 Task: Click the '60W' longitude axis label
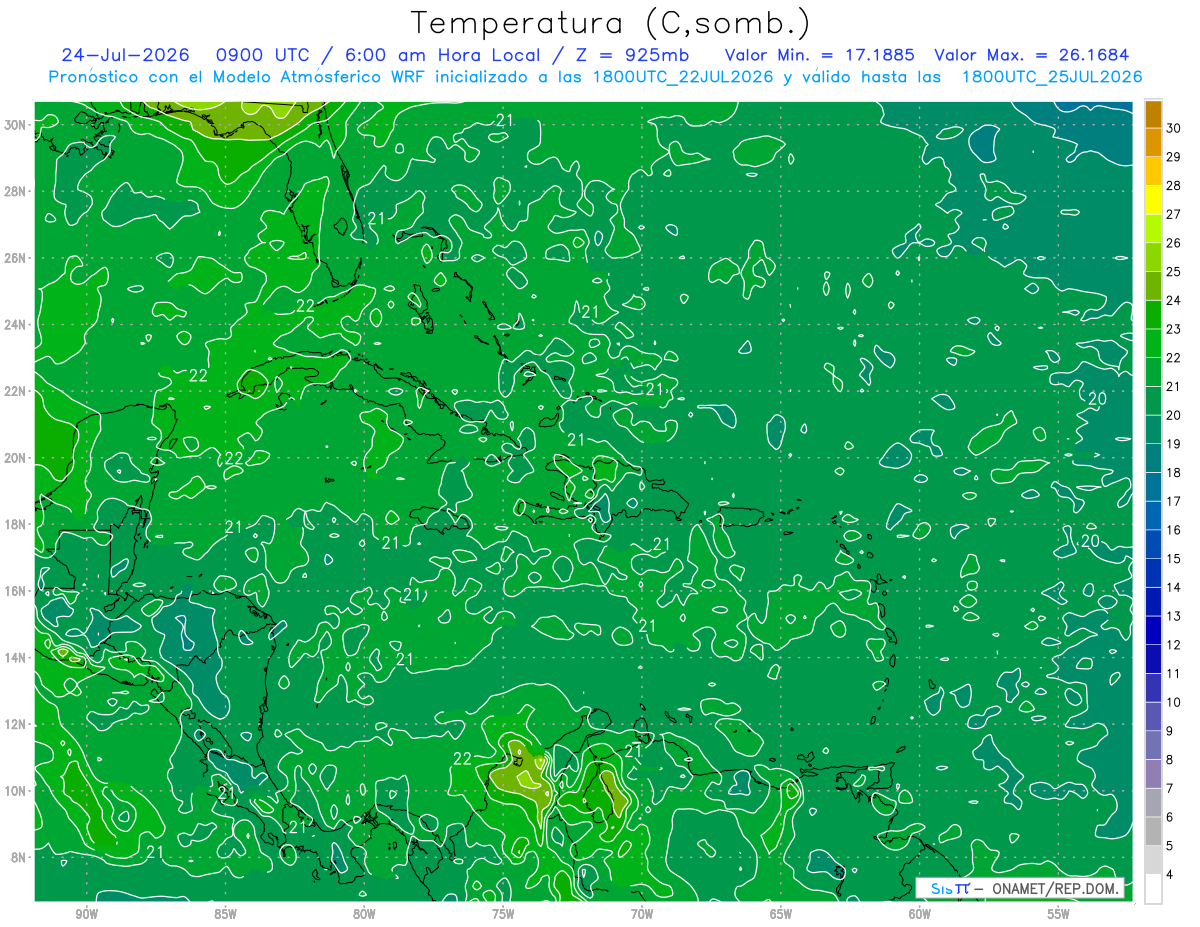[920, 914]
